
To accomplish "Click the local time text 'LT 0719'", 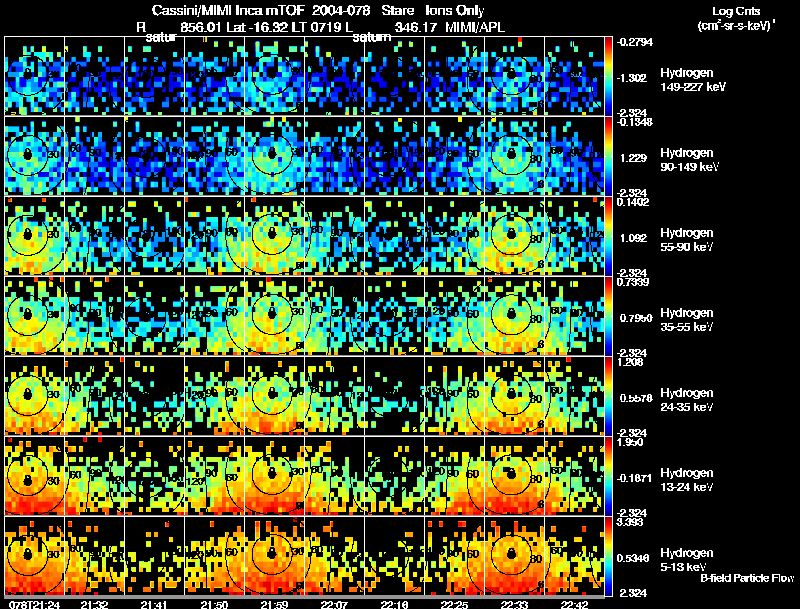I will 317,27.
